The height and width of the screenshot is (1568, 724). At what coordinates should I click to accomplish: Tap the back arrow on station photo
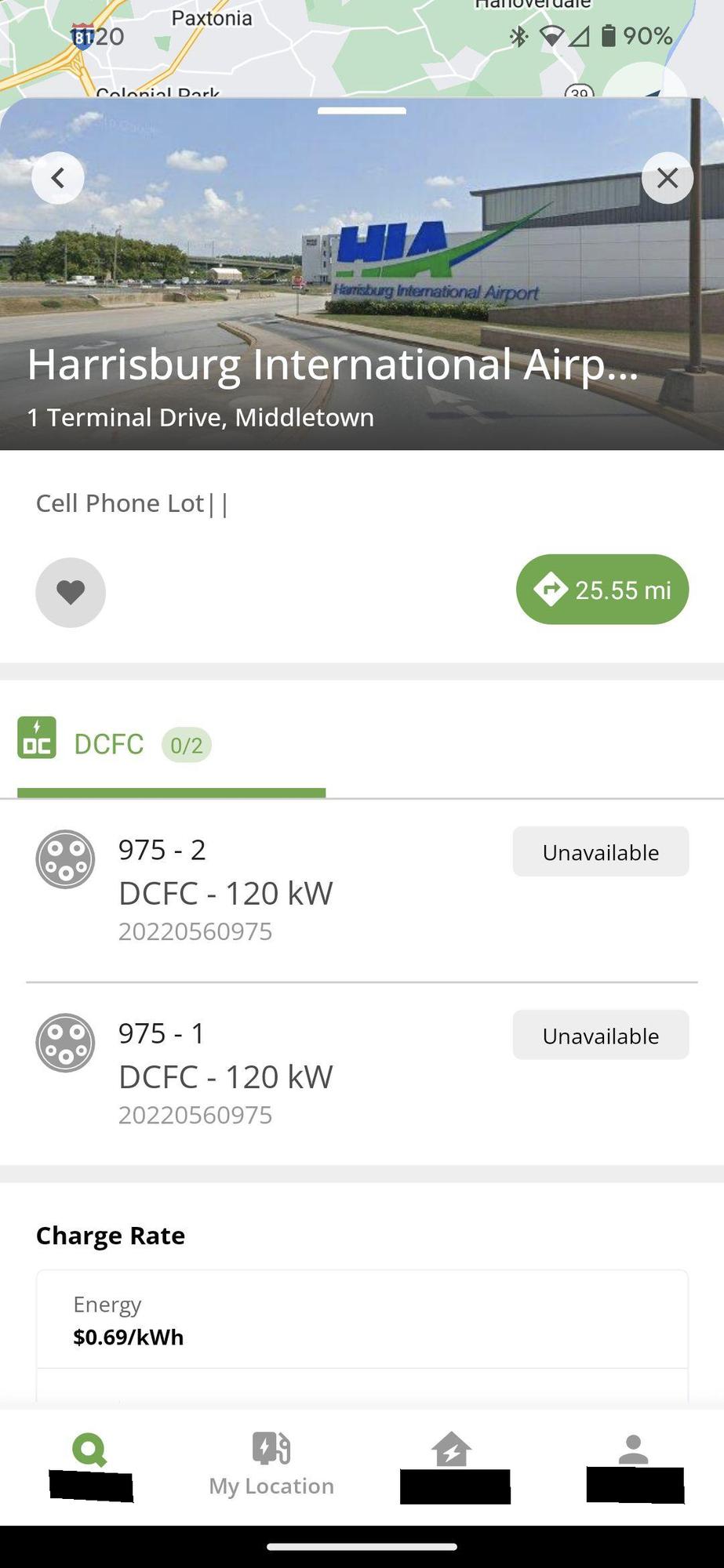click(x=58, y=178)
